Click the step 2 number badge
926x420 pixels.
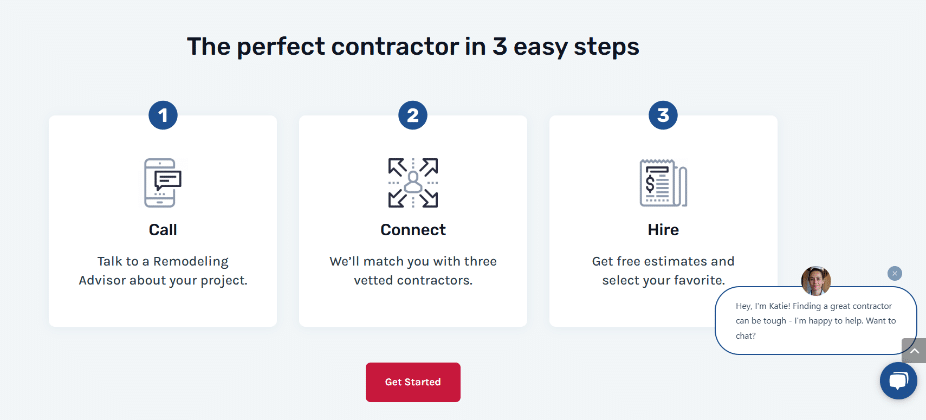pyautogui.click(x=413, y=115)
